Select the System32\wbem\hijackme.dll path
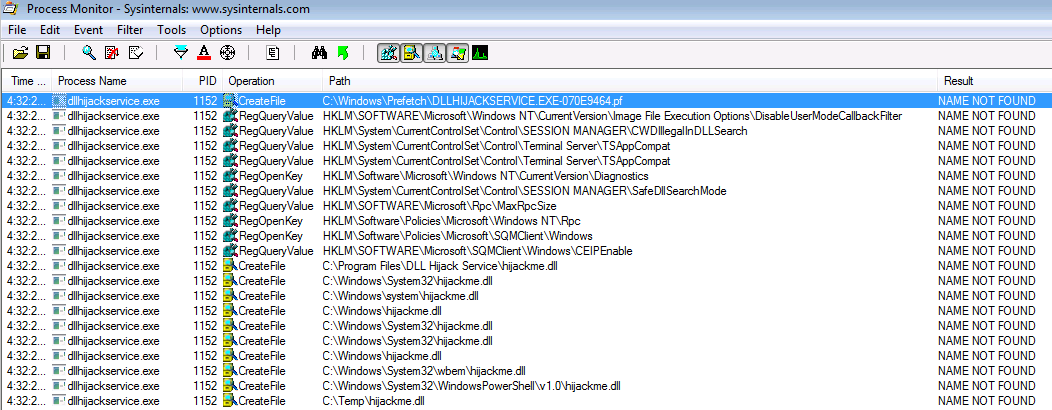Image resolution: width=1052 pixels, height=410 pixels. click(x=424, y=371)
